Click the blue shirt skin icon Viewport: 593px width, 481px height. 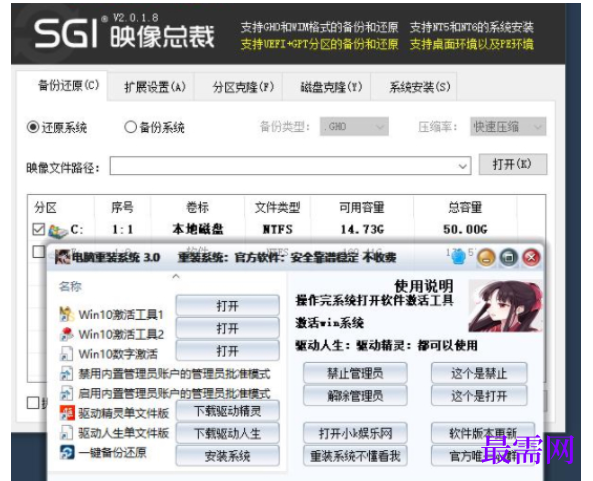[458, 258]
